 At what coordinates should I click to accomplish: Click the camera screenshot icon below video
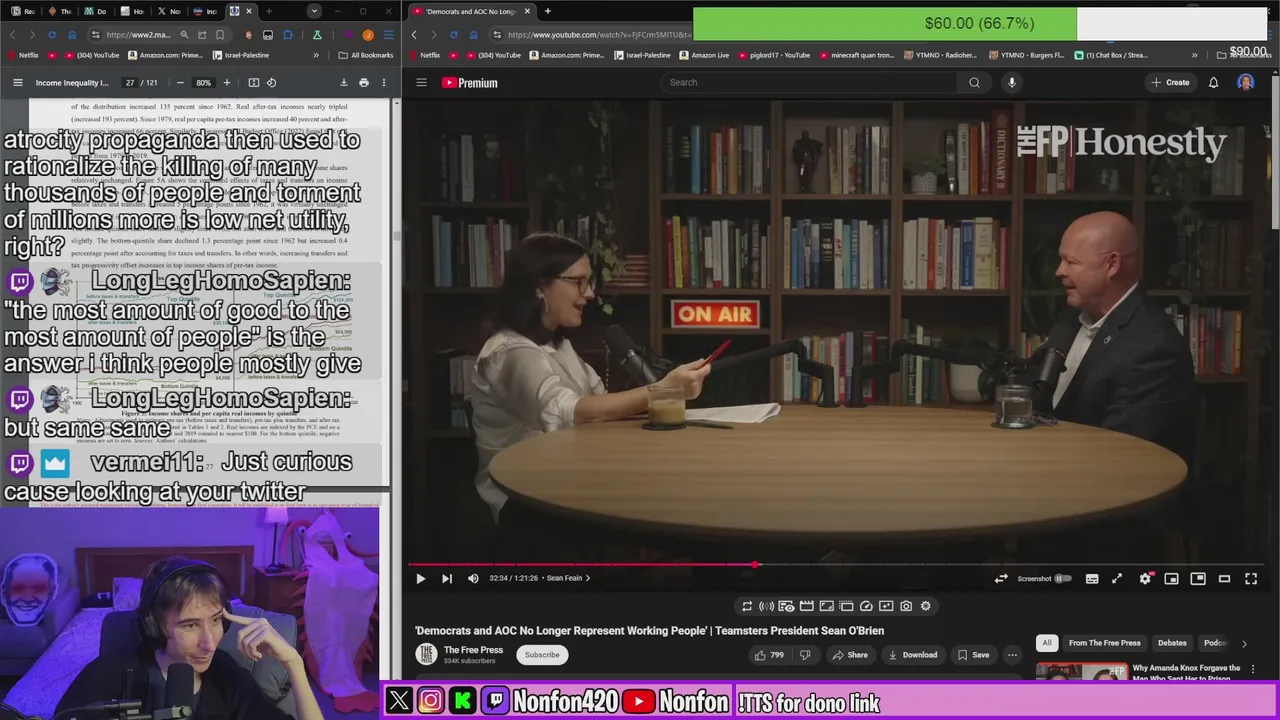906,606
